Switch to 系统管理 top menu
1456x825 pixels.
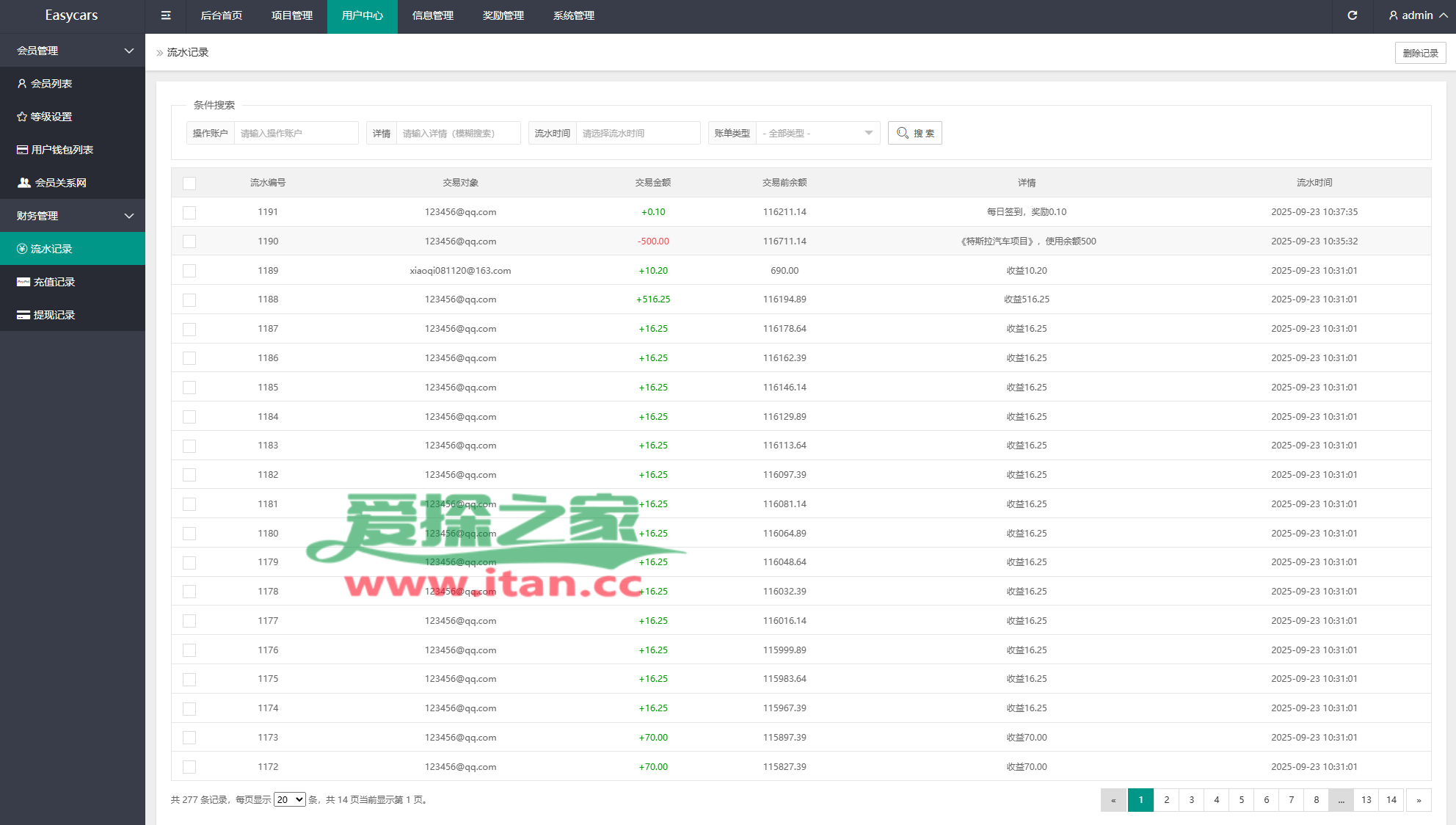point(573,15)
